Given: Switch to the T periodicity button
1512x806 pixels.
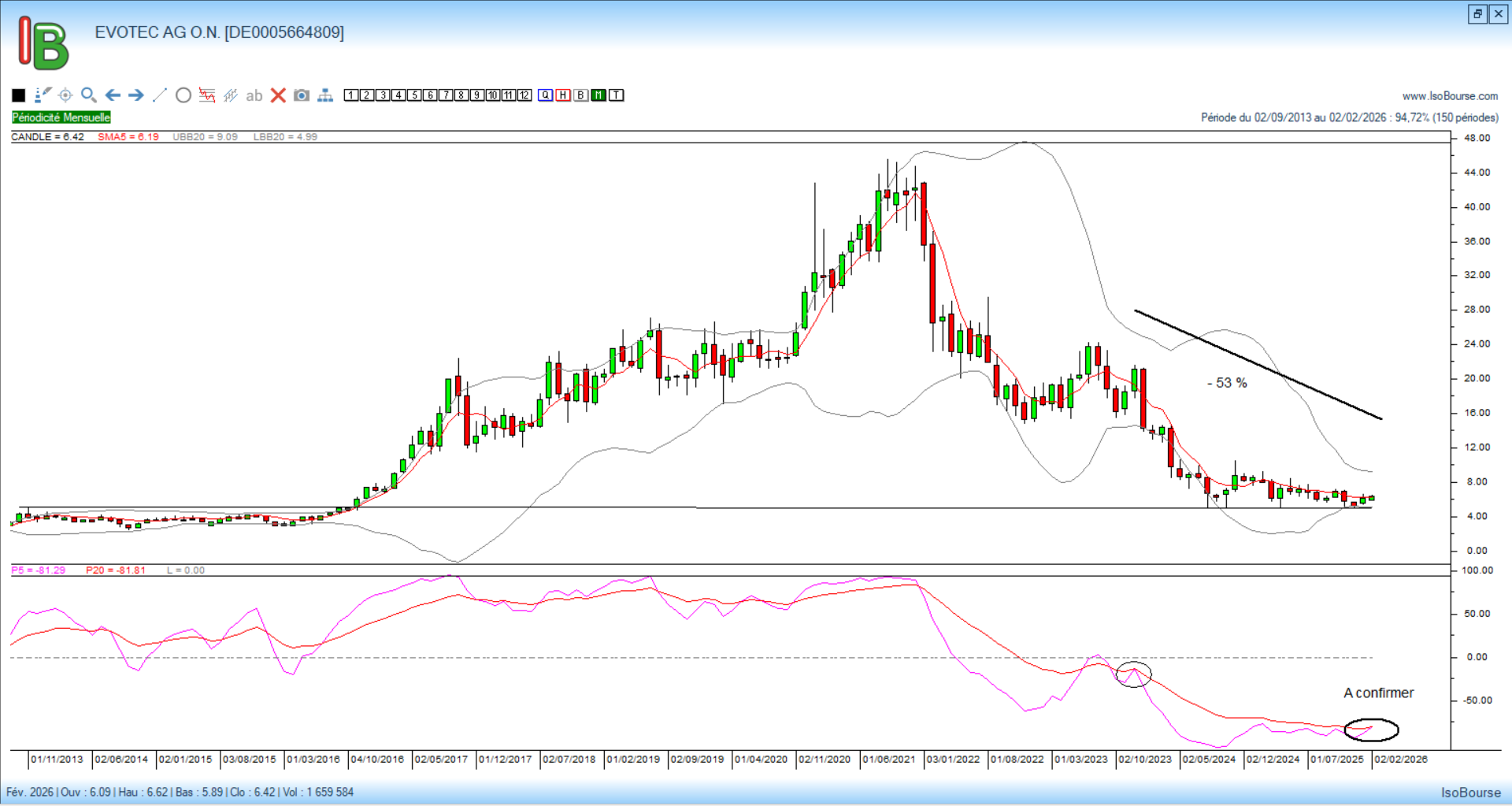Looking at the screenshot, I should (x=617, y=95).
